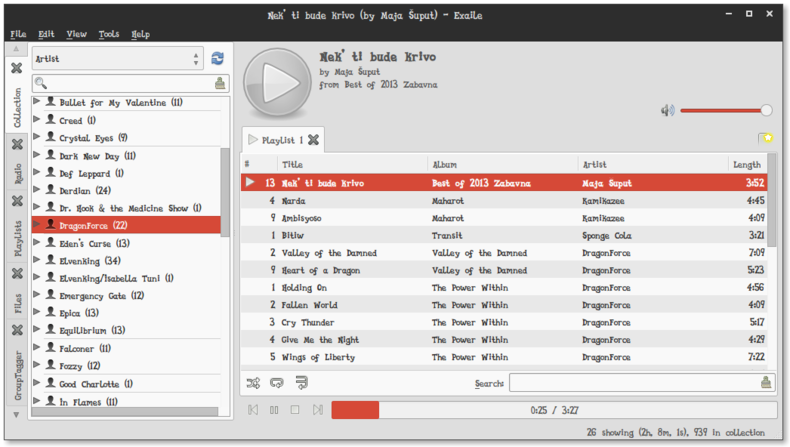Viewport: 790px width, 447px height.
Task: Open a new playlist tab
Action: pos(765,139)
